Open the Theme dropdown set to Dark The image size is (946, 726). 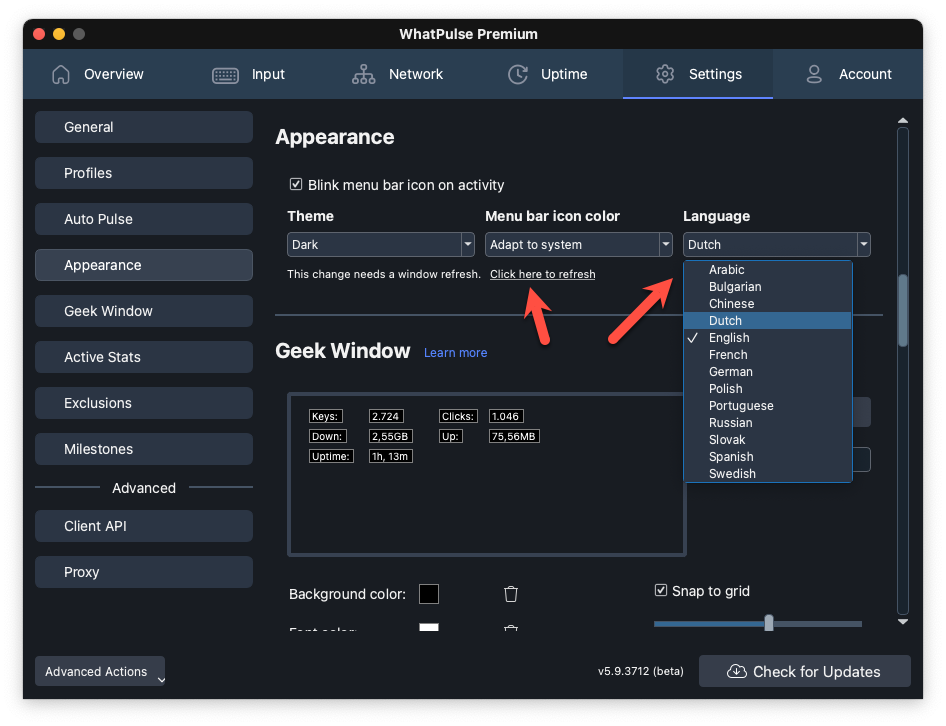(x=380, y=244)
